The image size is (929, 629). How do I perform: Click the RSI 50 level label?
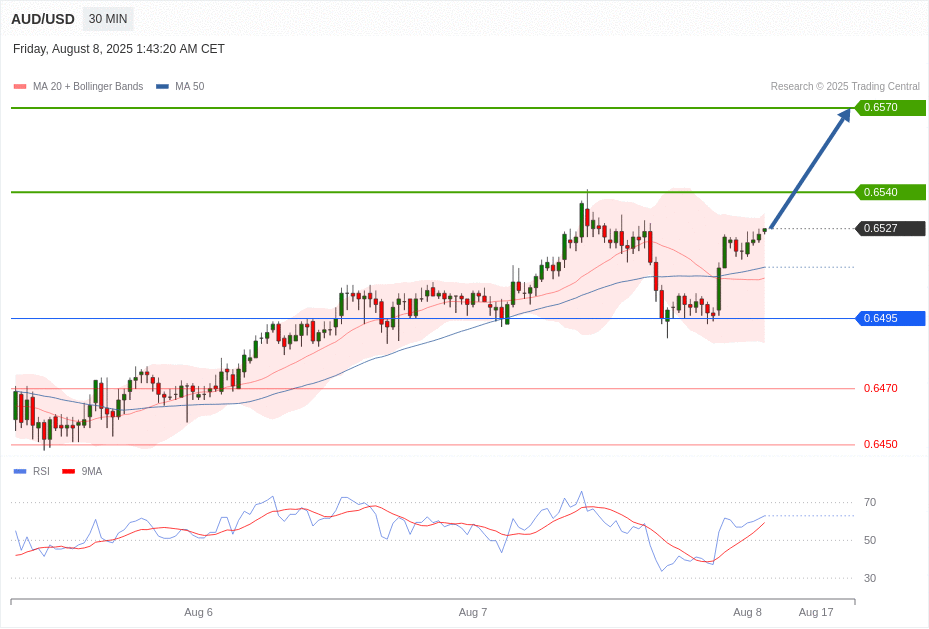point(870,540)
